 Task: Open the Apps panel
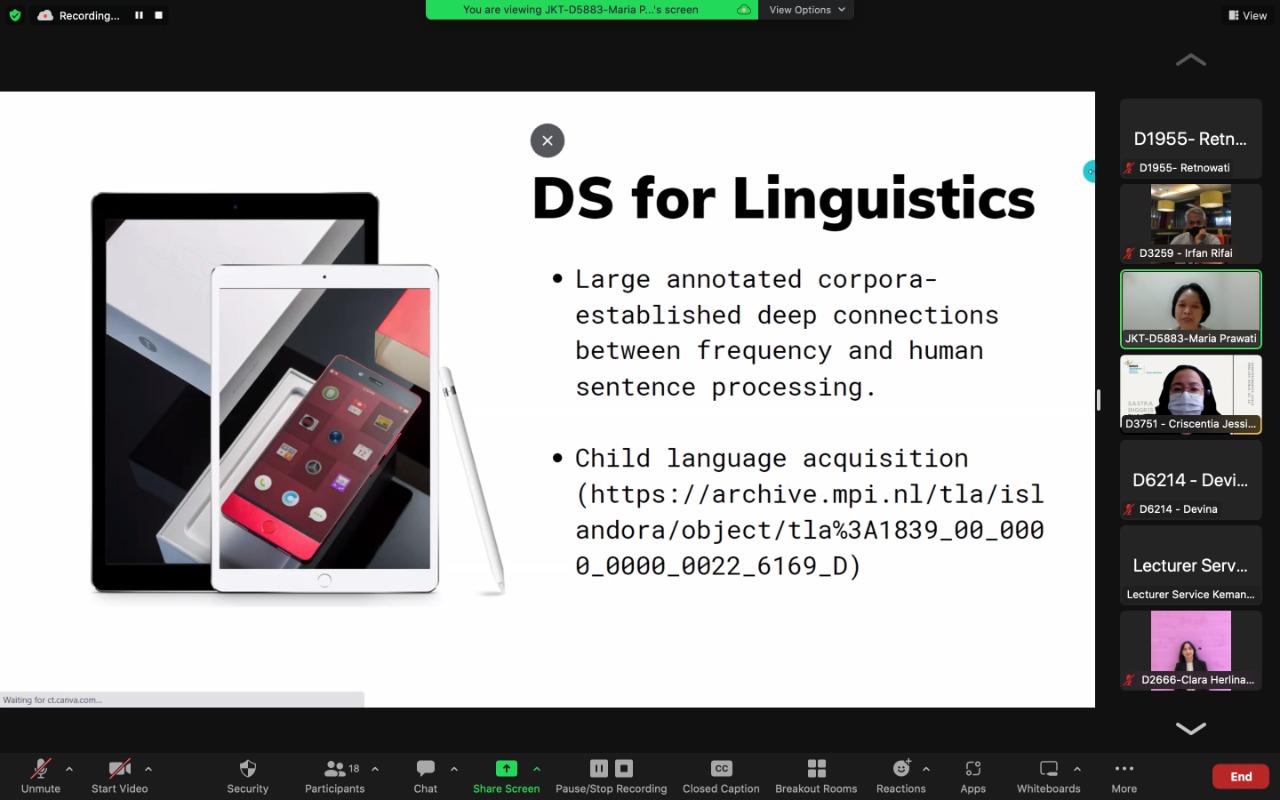[x=973, y=769]
